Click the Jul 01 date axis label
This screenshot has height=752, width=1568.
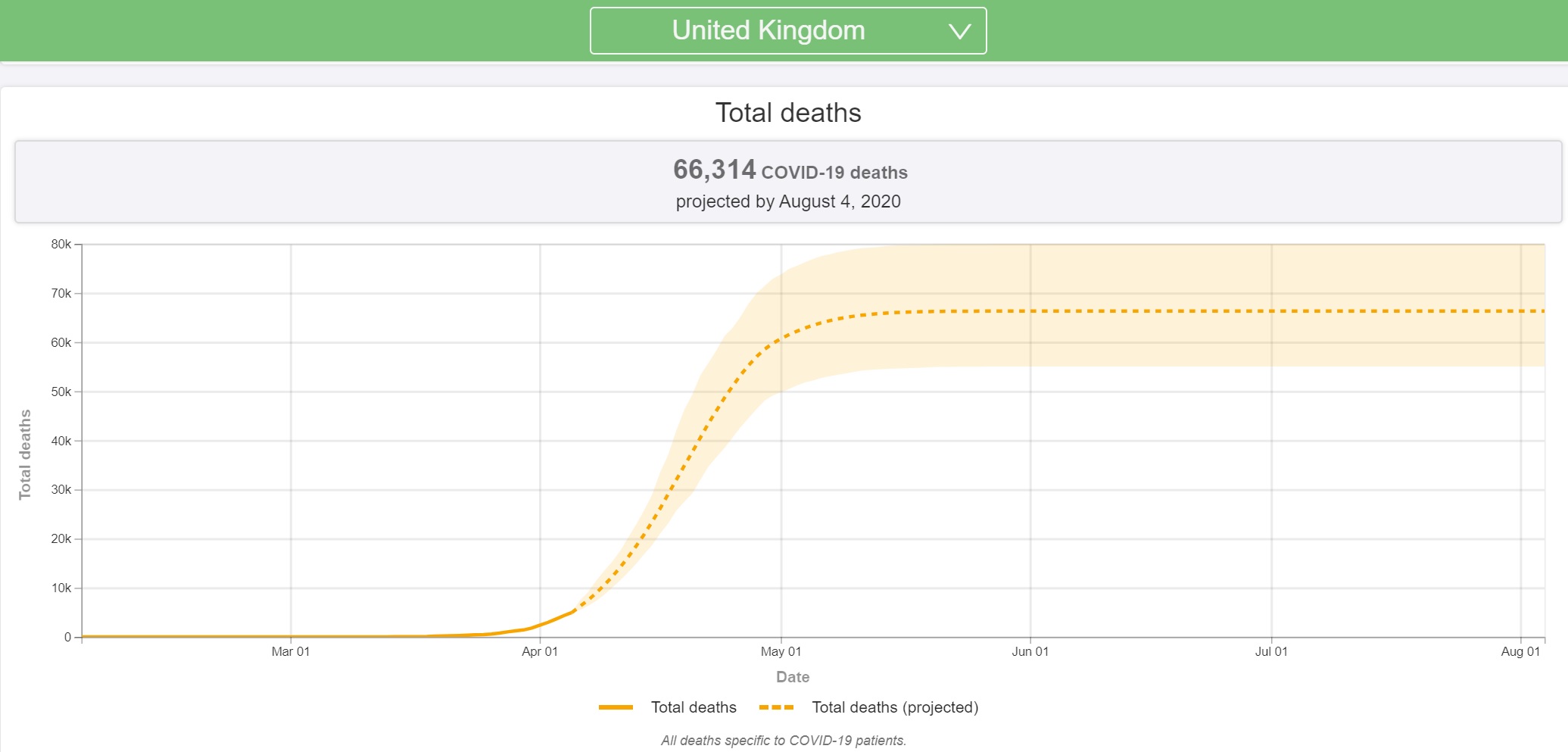[1271, 651]
